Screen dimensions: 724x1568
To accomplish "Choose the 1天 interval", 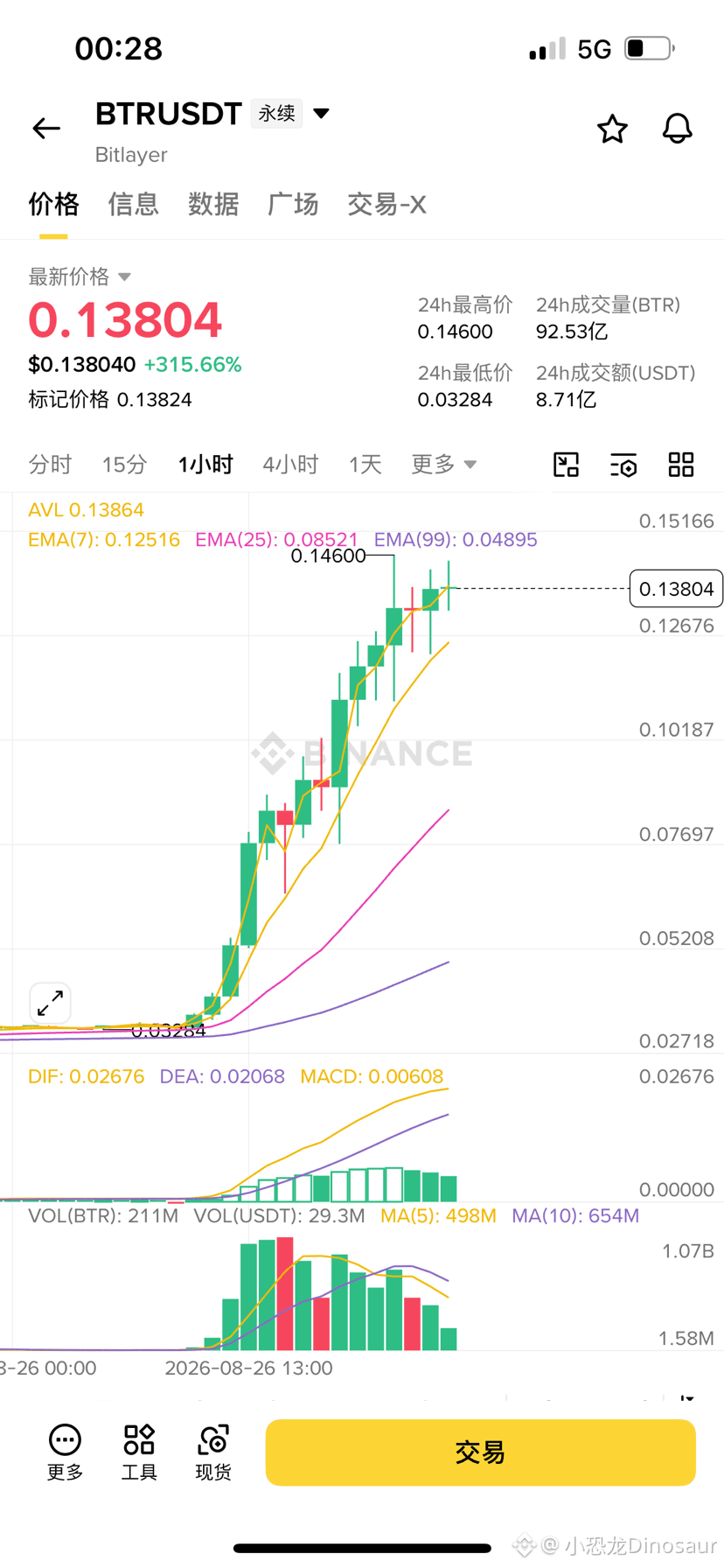I will pos(365,464).
